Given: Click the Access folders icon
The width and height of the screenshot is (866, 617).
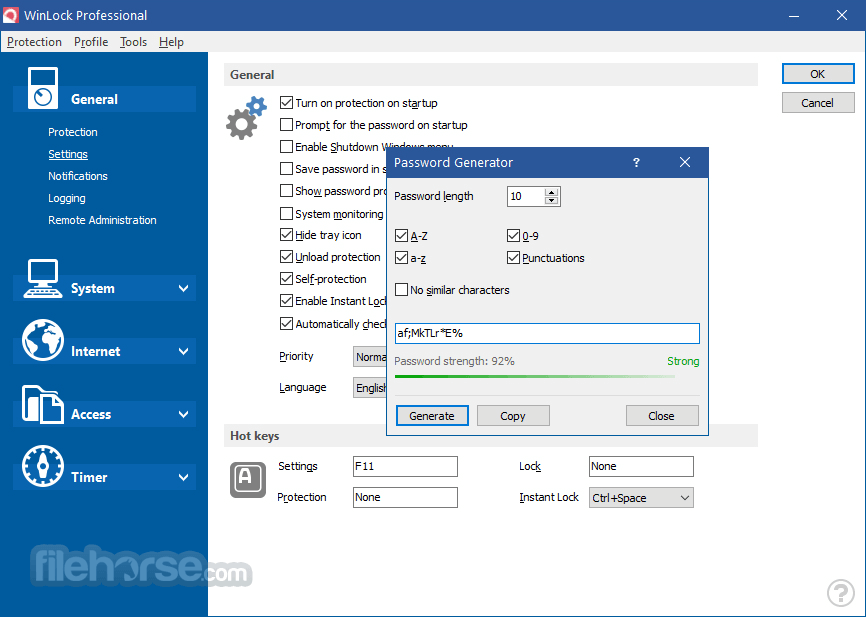Looking at the screenshot, I should point(43,404).
